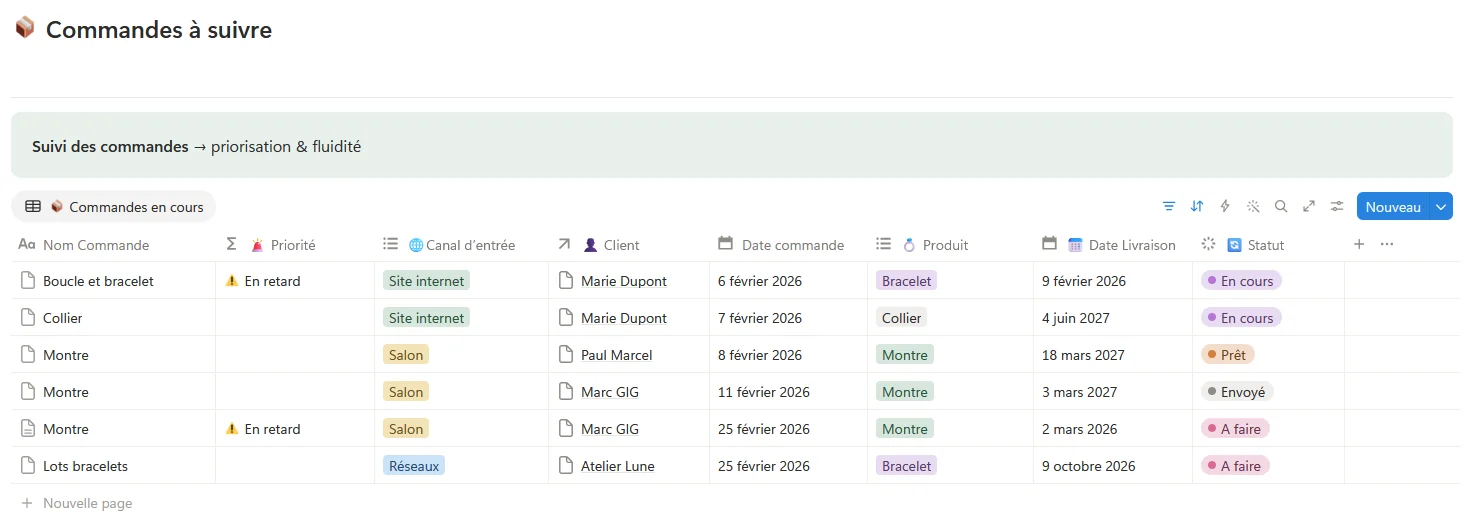Image resolution: width=1465 pixels, height=525 pixels.
Task: Click date 6 février 2026
Action: (760, 281)
